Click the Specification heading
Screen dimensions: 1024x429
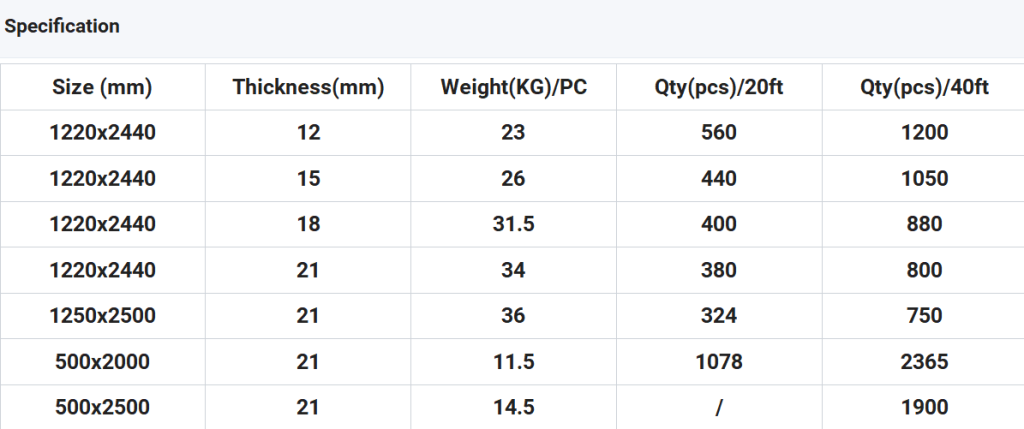(62, 26)
